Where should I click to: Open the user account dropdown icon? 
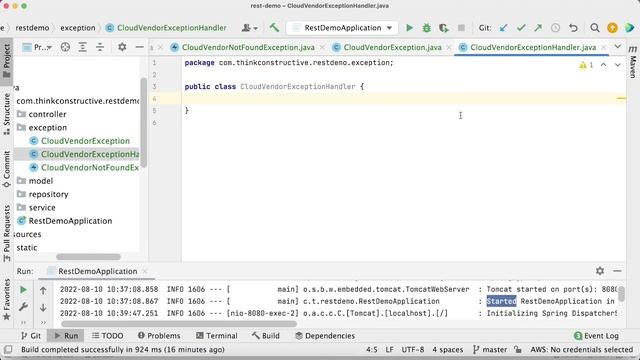pos(249,28)
